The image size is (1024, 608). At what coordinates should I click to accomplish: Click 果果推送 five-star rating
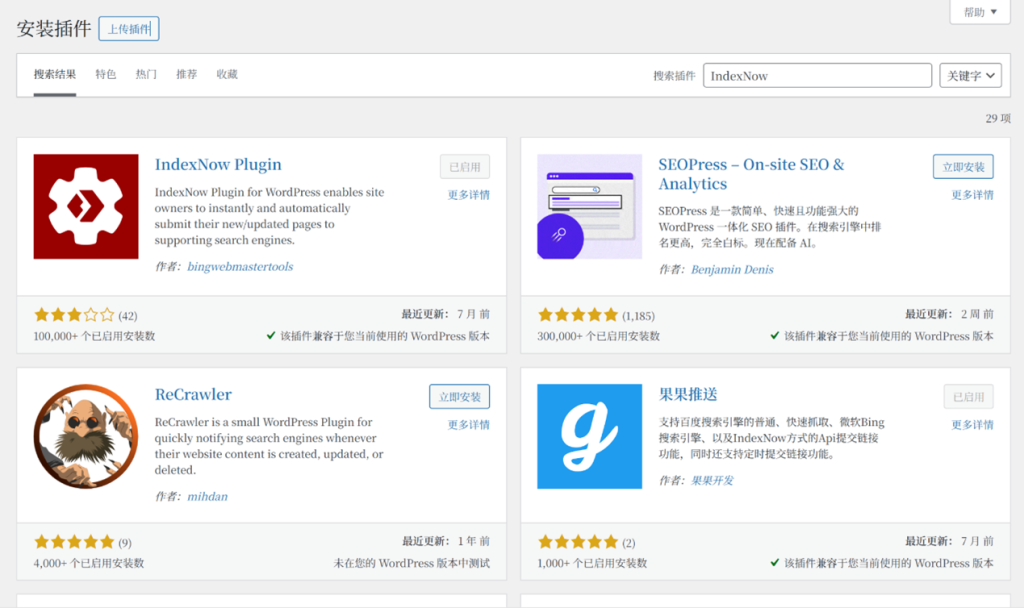578,542
